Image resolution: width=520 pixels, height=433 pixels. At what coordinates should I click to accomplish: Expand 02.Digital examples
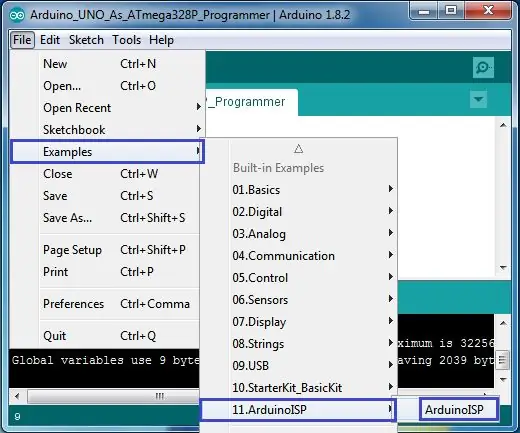(x=299, y=212)
